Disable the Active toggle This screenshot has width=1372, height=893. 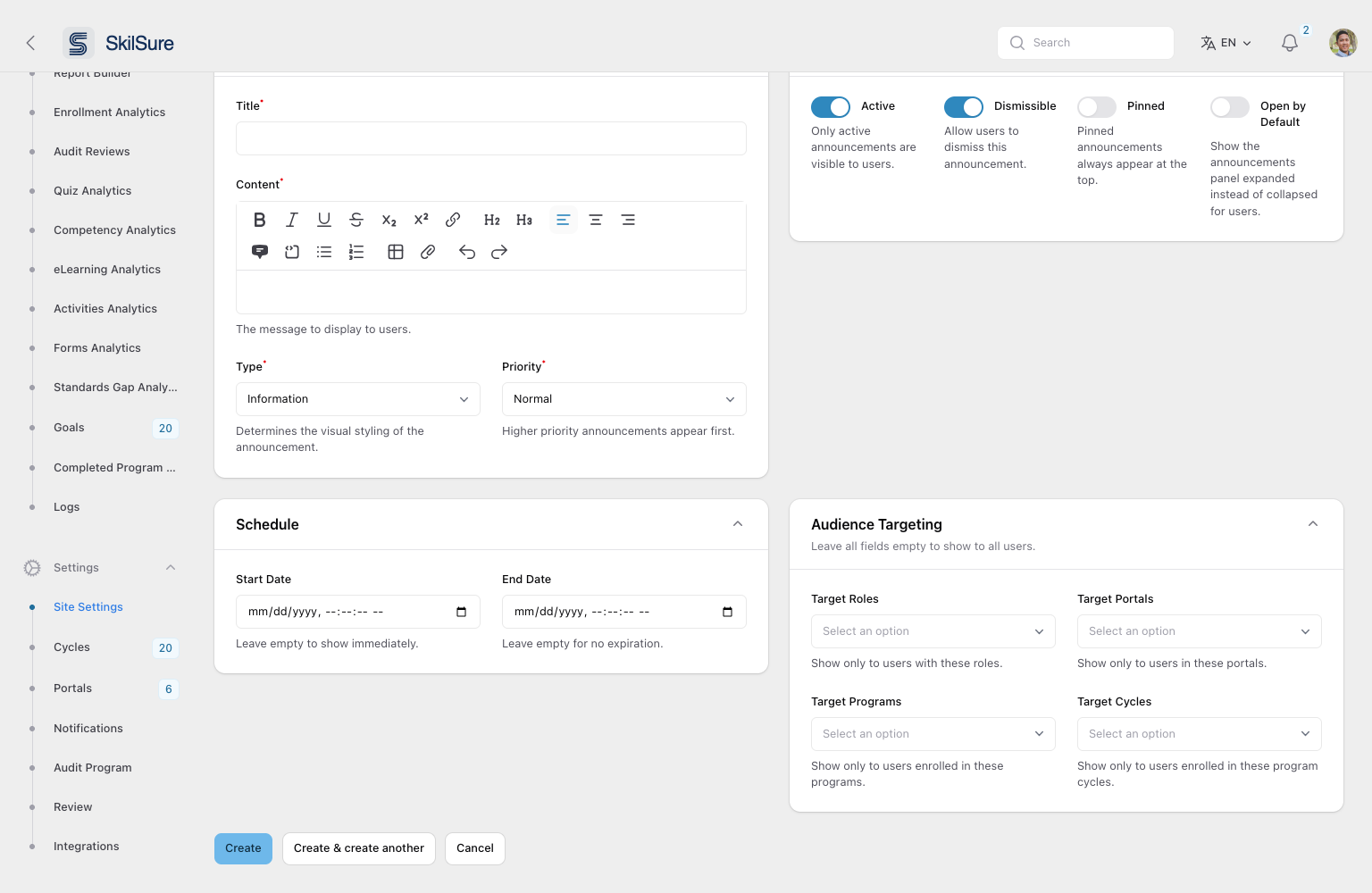831,107
